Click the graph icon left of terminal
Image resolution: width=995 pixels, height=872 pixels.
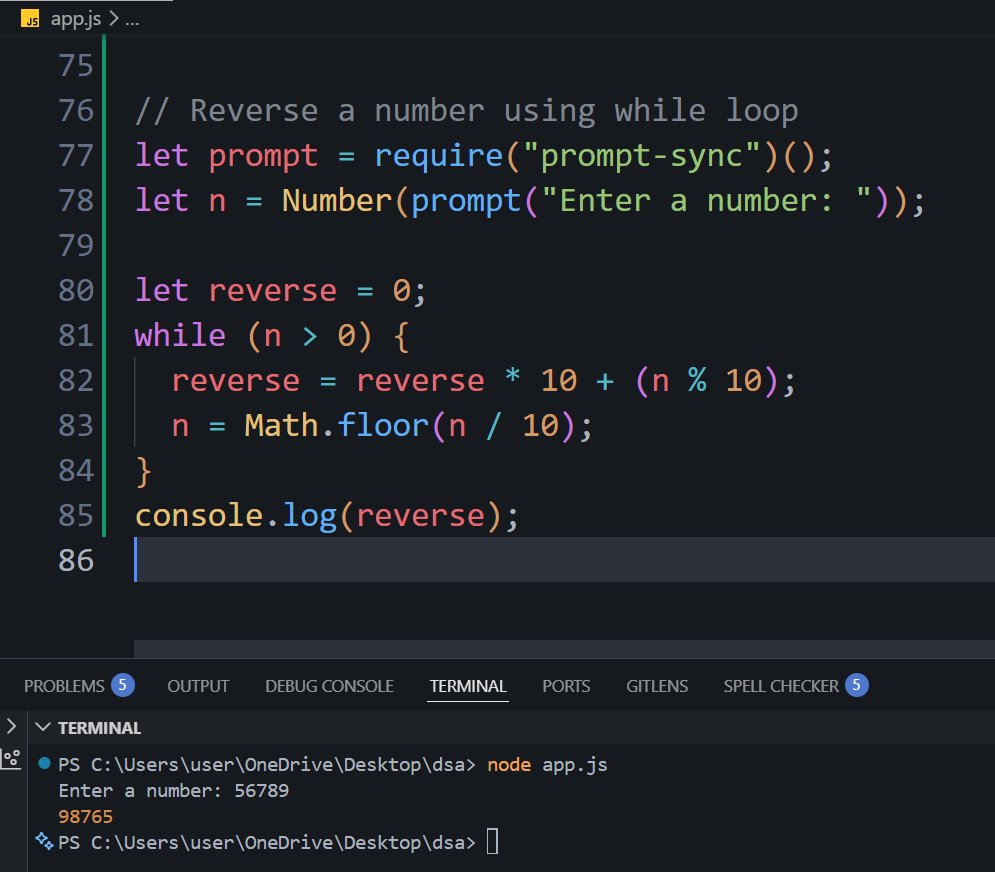[x=11, y=759]
